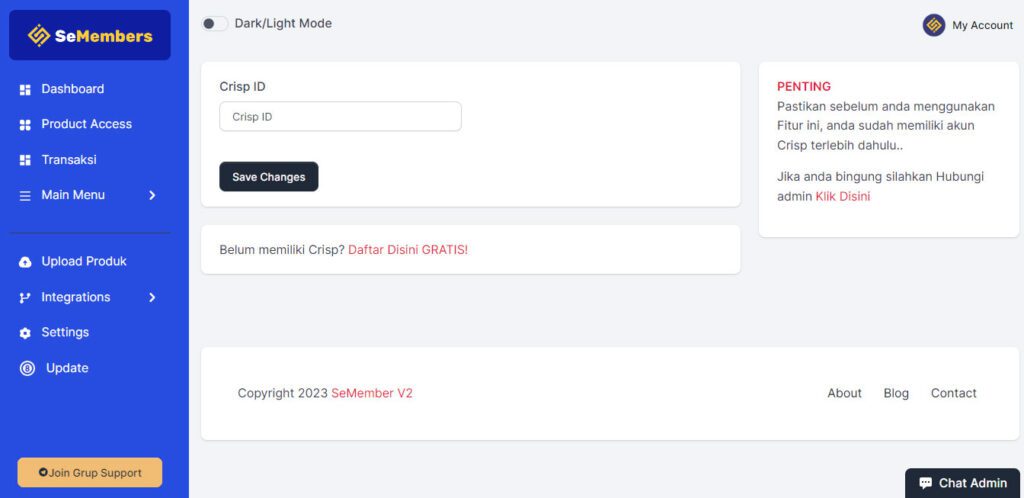Open the Transaksi menu item
The width and height of the screenshot is (1024, 498).
[x=69, y=160]
